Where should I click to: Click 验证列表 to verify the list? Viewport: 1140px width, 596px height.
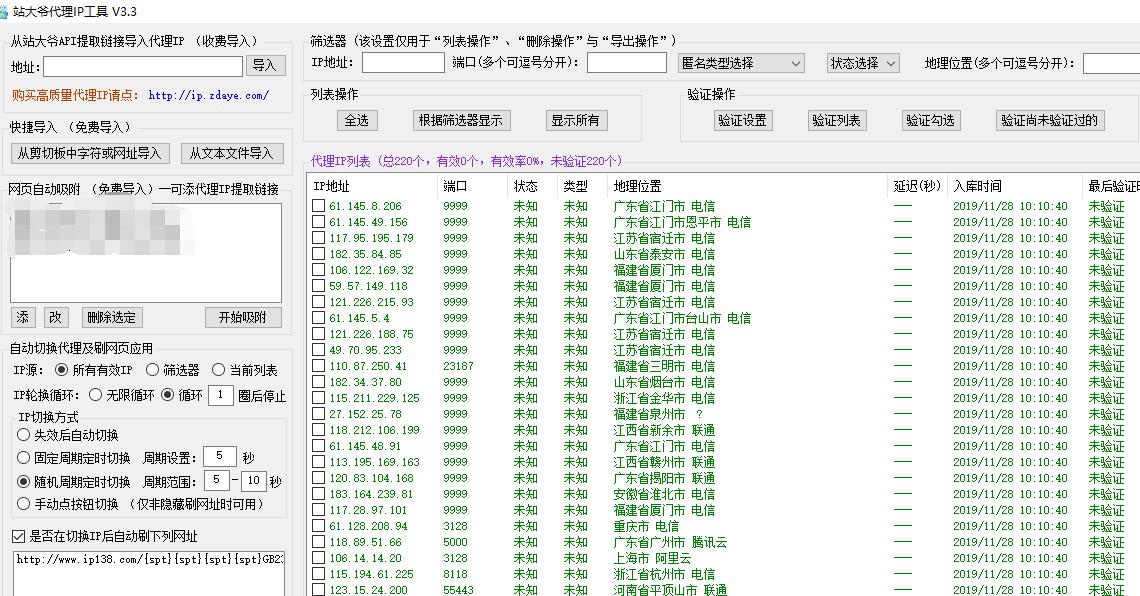pos(838,120)
